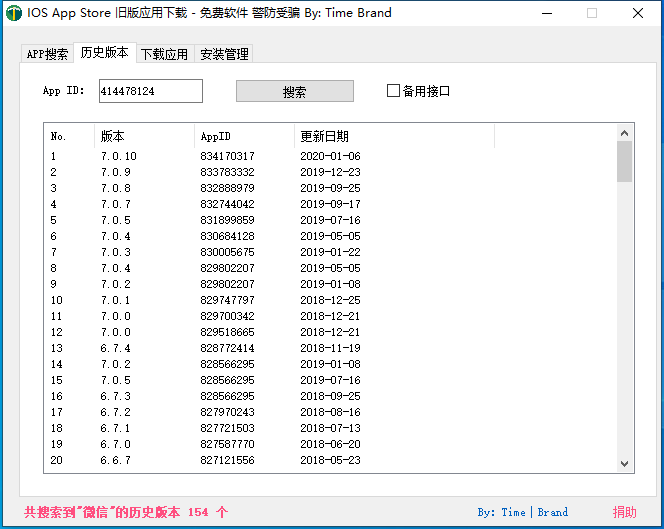Click the By: Time | Brand link
This screenshot has height=529, width=664.
pos(522,512)
